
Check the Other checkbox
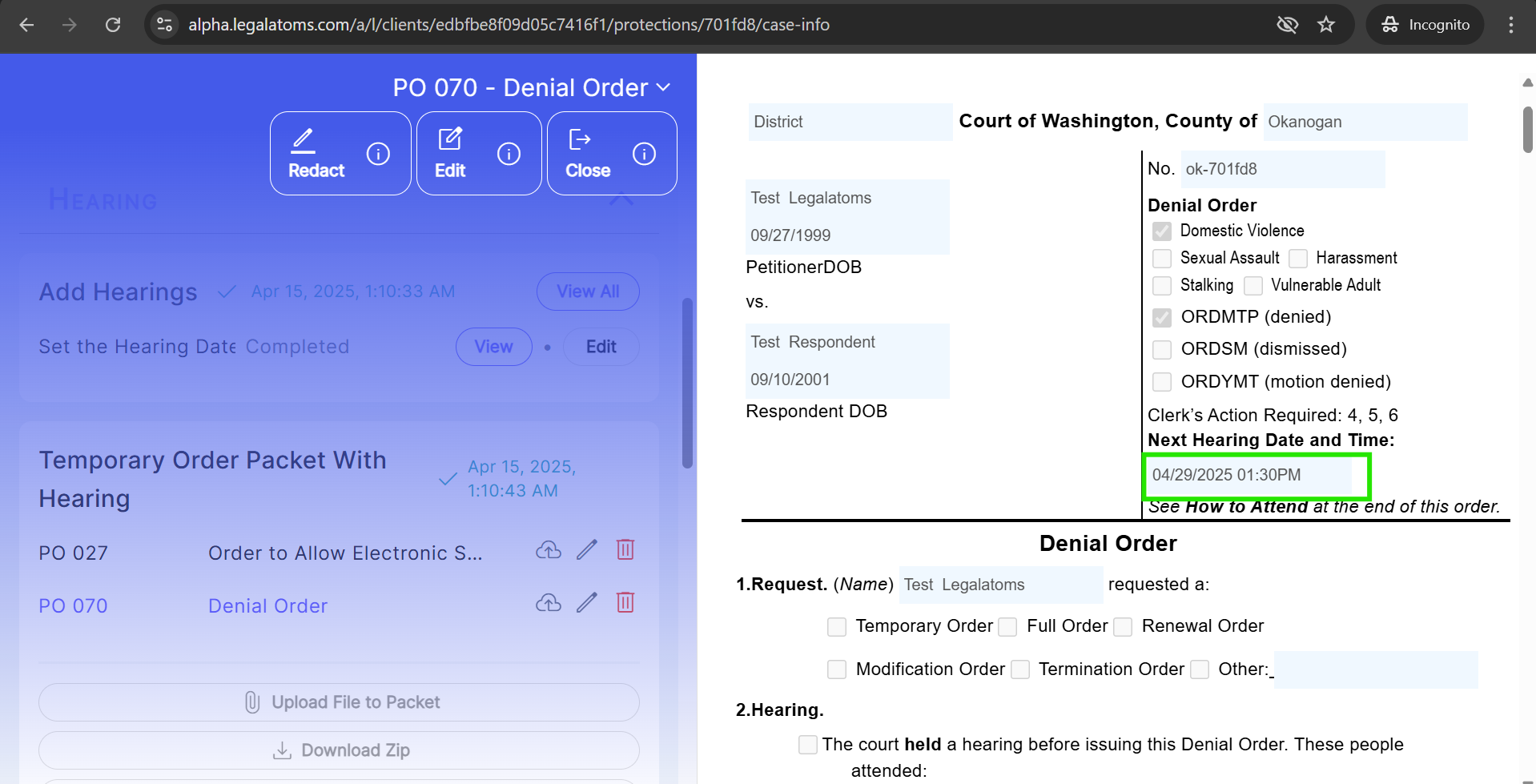(1200, 669)
